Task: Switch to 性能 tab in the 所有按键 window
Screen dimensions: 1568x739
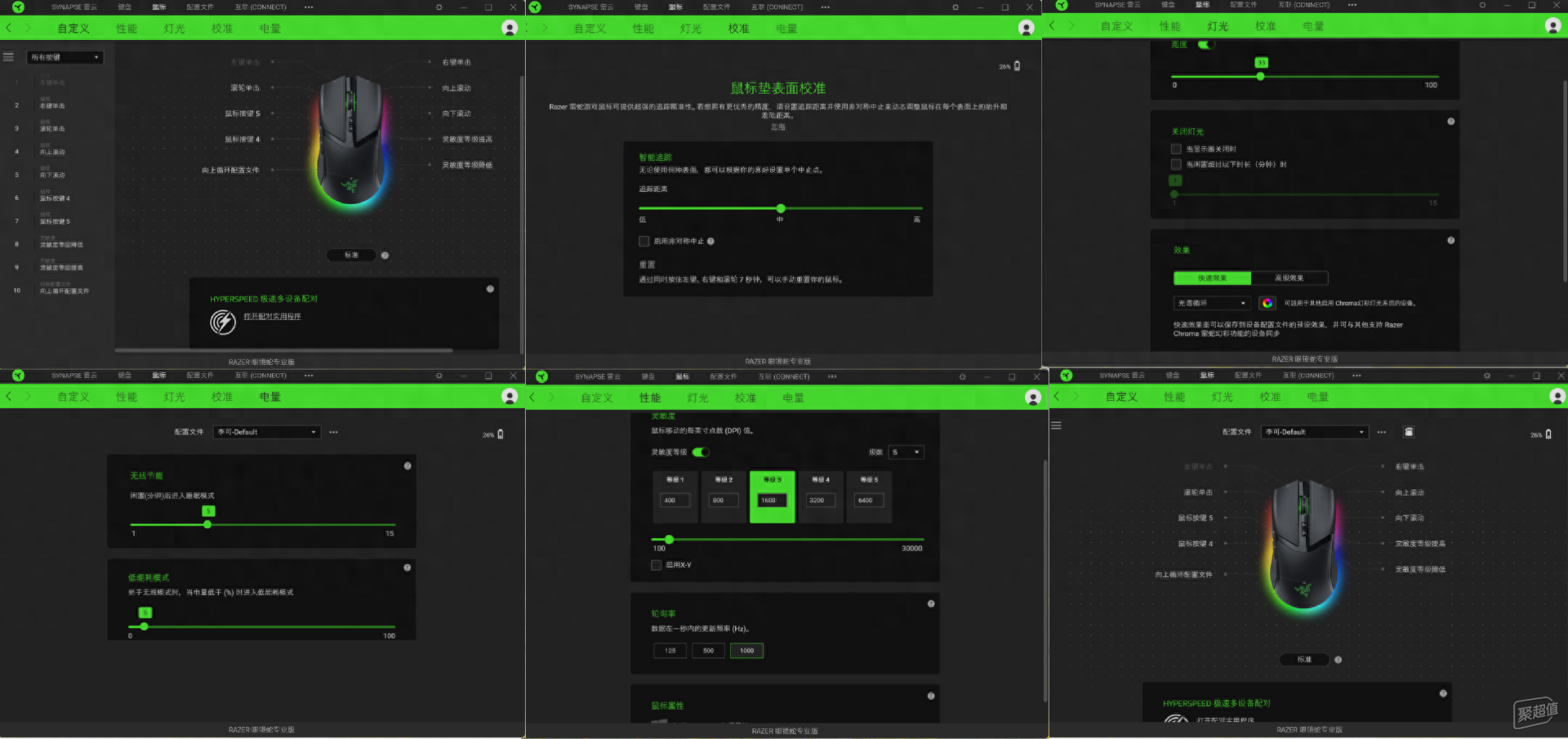Action: click(x=127, y=29)
